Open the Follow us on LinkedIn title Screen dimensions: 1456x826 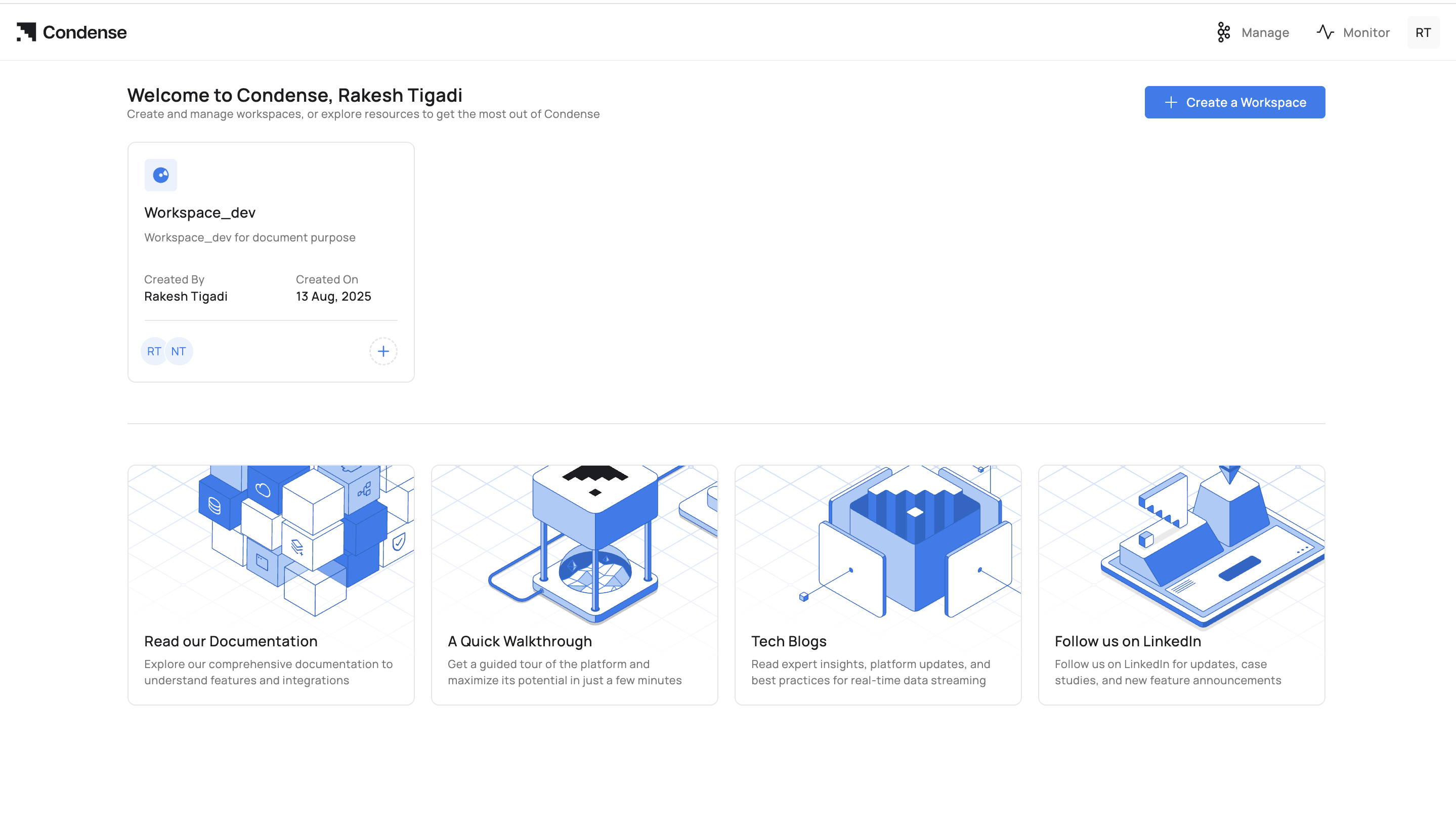1128,641
